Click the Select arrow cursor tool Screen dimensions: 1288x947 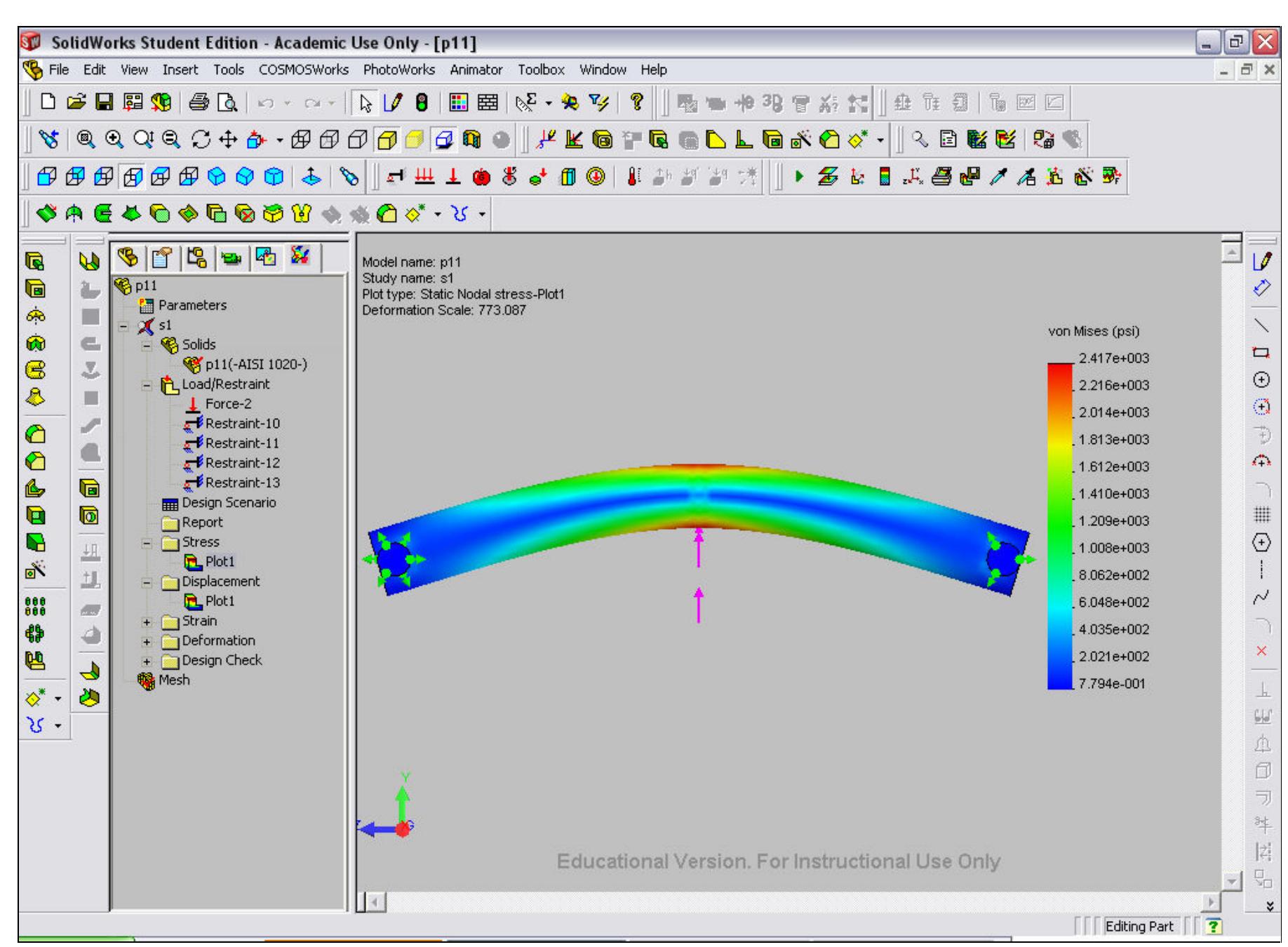click(365, 103)
